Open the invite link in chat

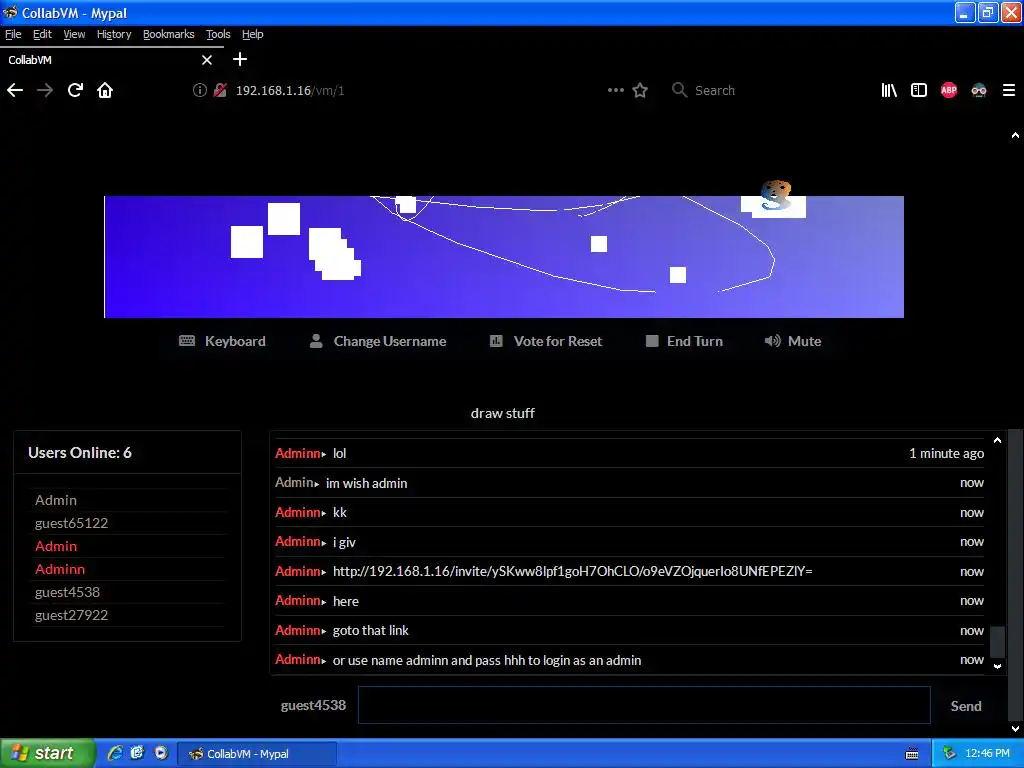573,571
